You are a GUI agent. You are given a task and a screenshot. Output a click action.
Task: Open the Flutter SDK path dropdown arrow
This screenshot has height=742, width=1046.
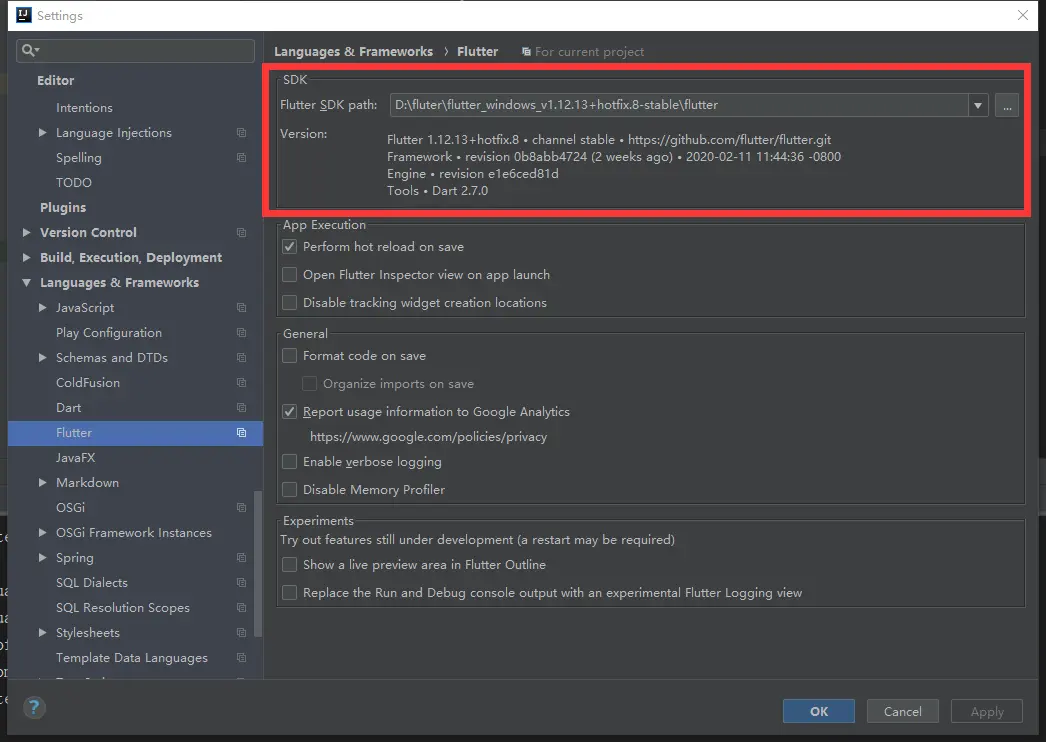point(978,105)
